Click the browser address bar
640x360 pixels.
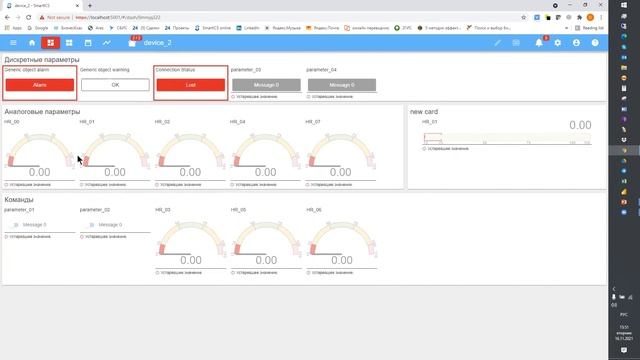click(278, 18)
